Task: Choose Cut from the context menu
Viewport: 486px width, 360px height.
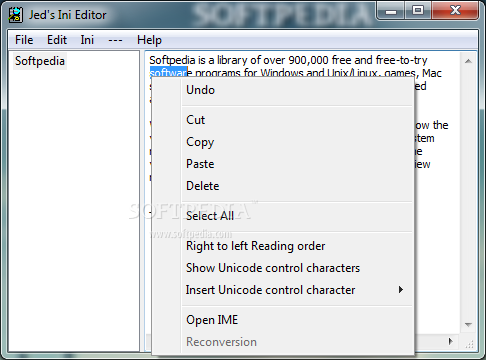Action: pyautogui.click(x=283, y=120)
